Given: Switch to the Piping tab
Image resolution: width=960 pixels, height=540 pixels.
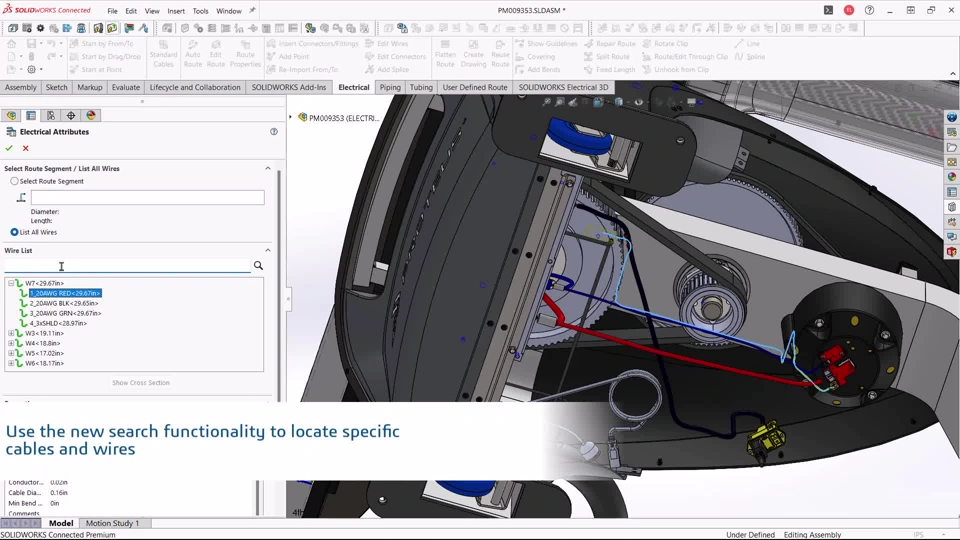Looking at the screenshot, I should [x=389, y=87].
